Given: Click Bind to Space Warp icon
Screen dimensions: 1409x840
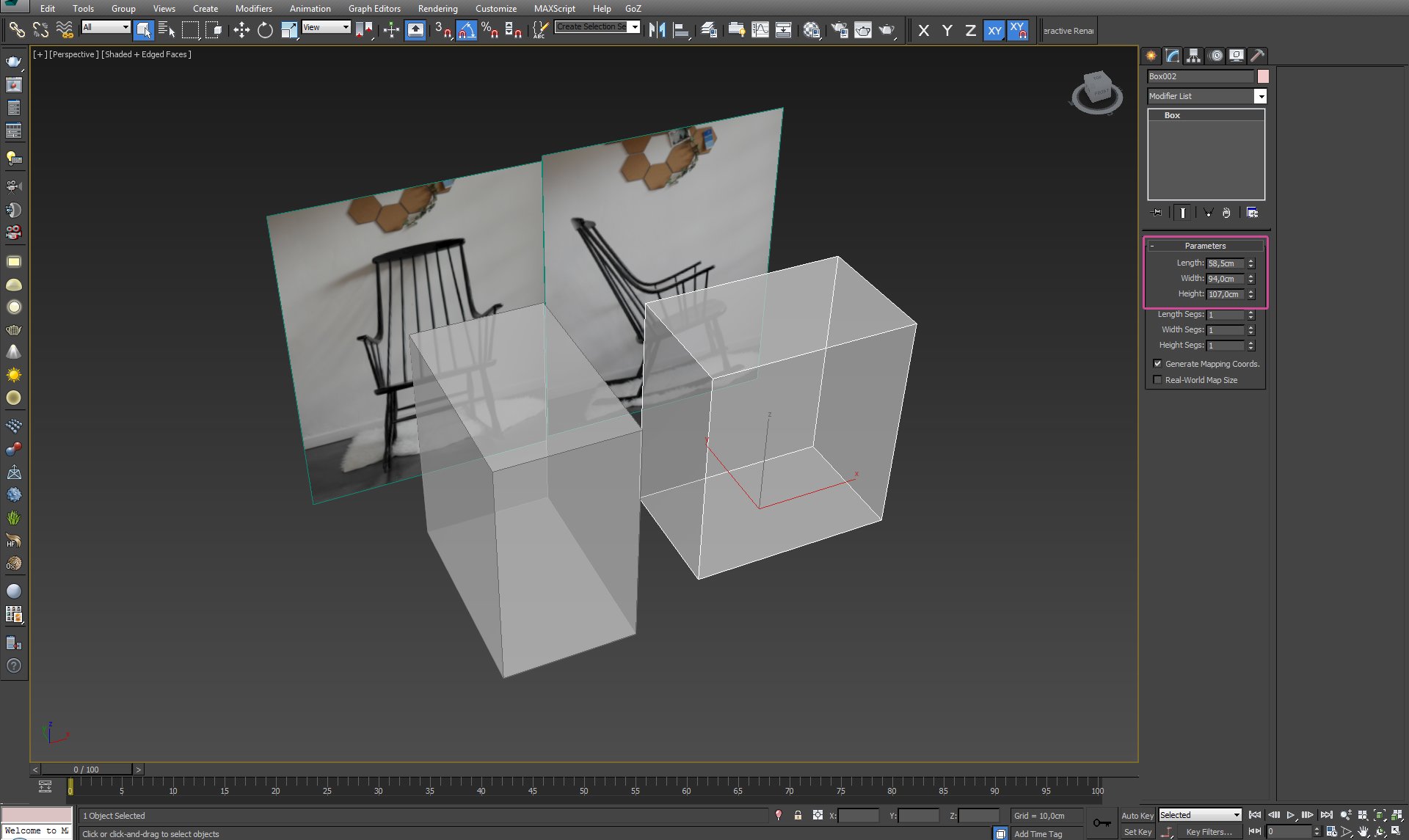Looking at the screenshot, I should coord(65,30).
